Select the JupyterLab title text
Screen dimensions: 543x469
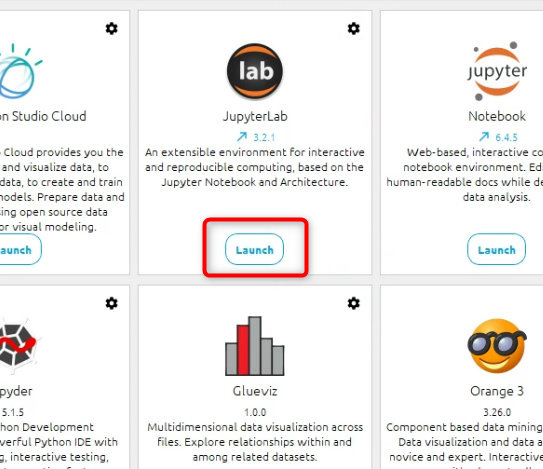click(x=255, y=116)
